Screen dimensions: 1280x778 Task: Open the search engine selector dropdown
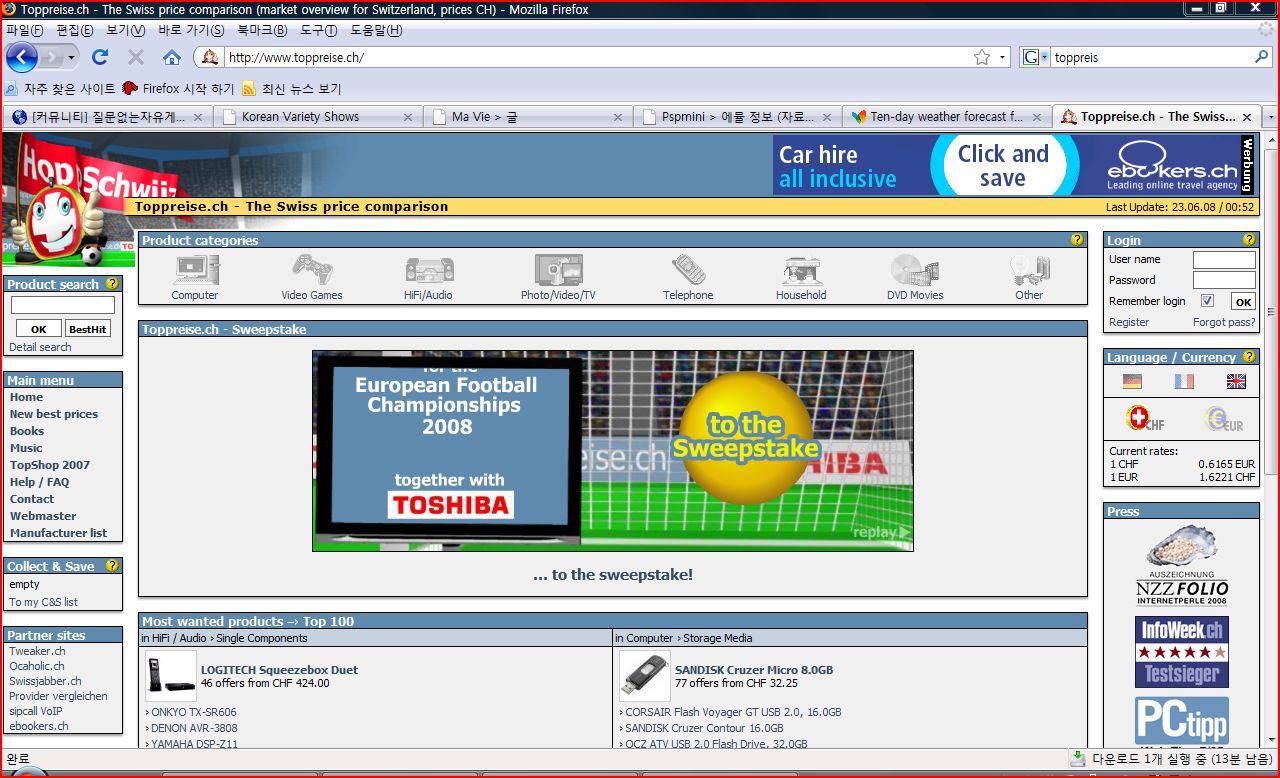pyautogui.click(x=1045, y=57)
